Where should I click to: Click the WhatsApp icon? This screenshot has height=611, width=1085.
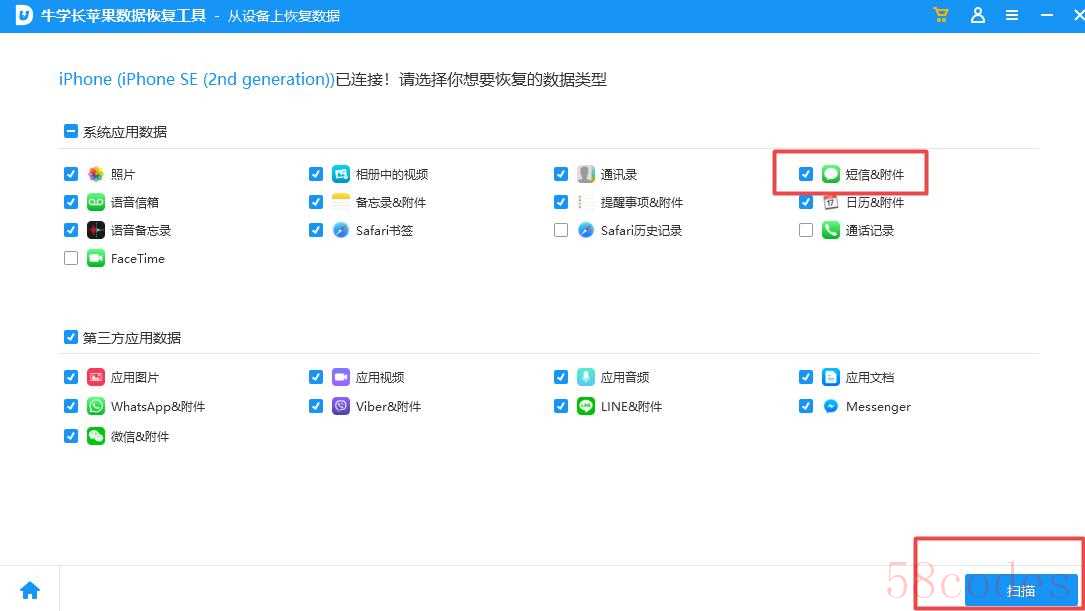95,406
